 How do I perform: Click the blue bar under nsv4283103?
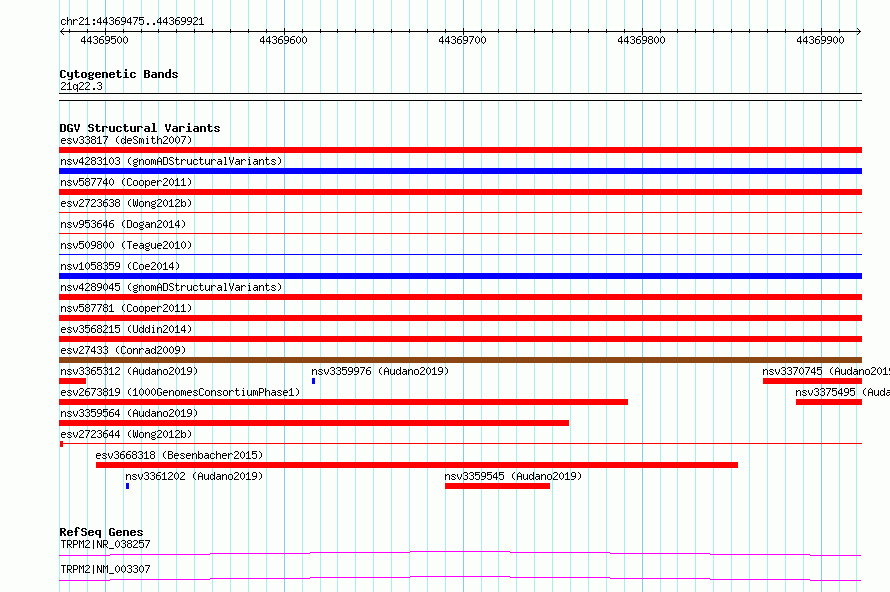(460, 171)
